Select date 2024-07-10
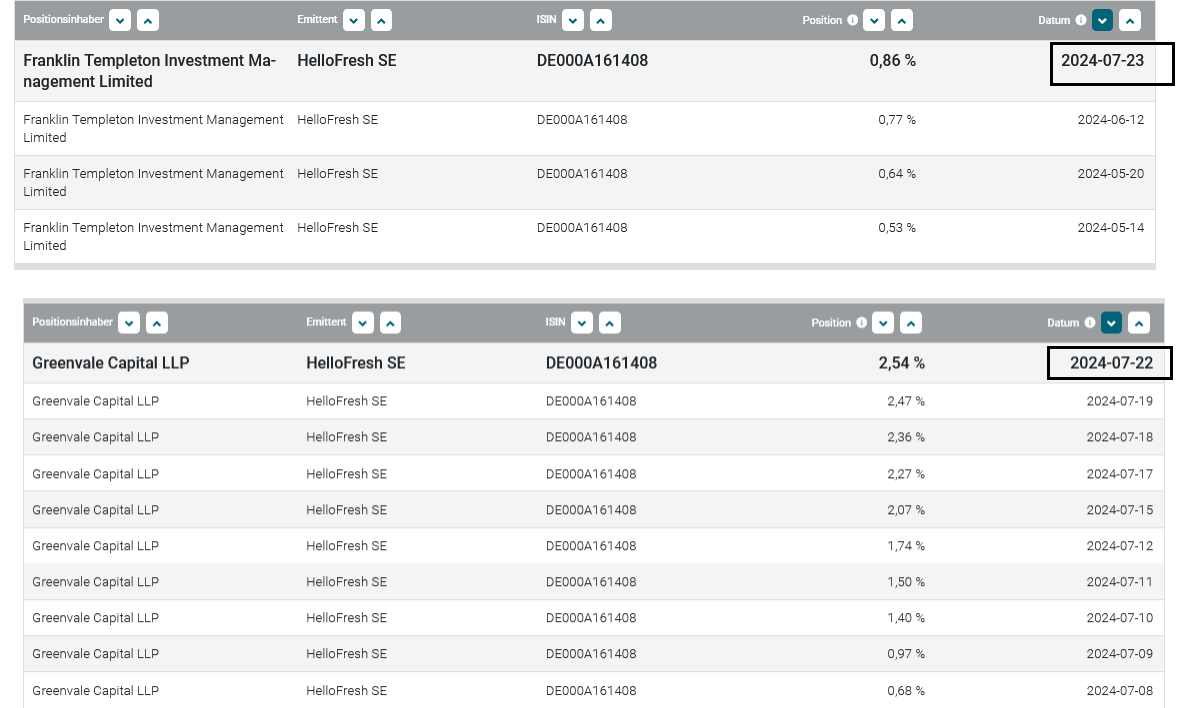The height and width of the screenshot is (708, 1182). [1119, 619]
